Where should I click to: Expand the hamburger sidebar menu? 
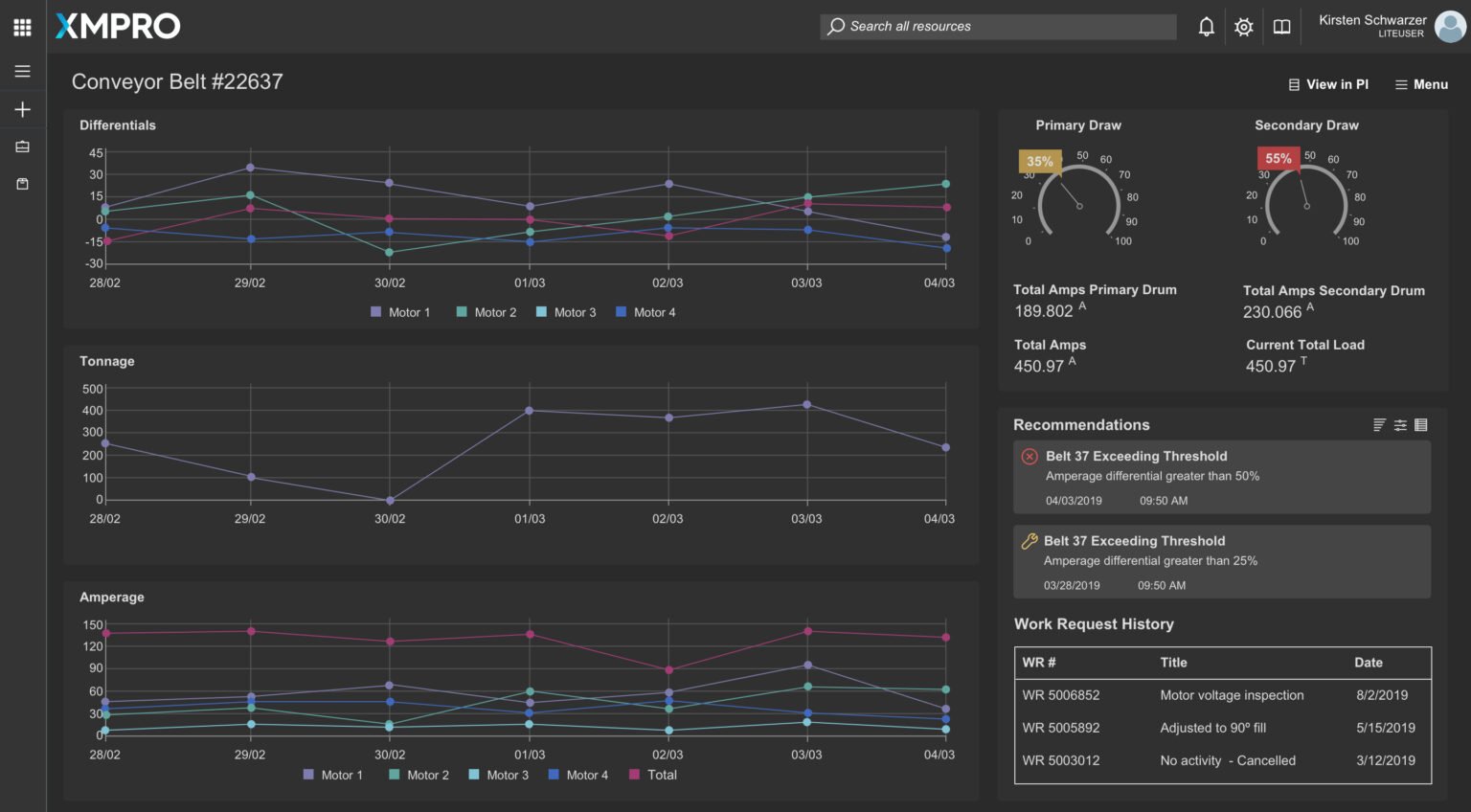click(x=22, y=72)
